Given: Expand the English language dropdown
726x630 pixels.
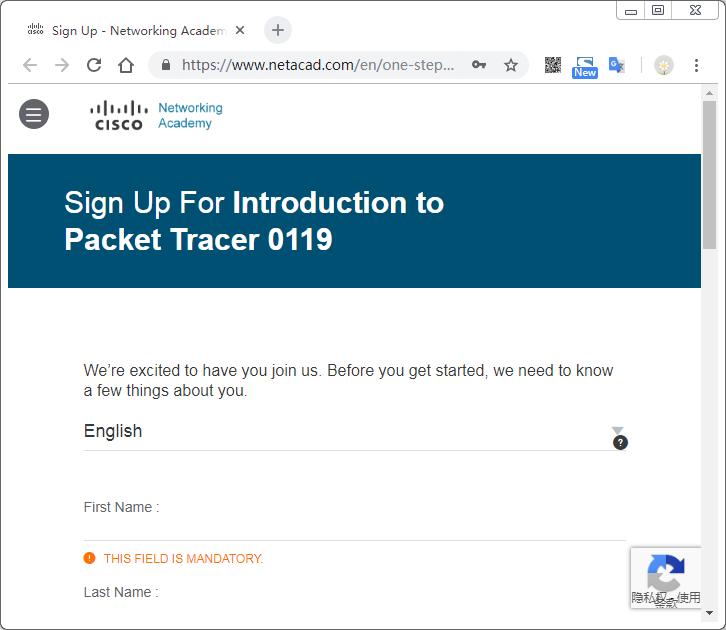Looking at the screenshot, I should 350,432.
